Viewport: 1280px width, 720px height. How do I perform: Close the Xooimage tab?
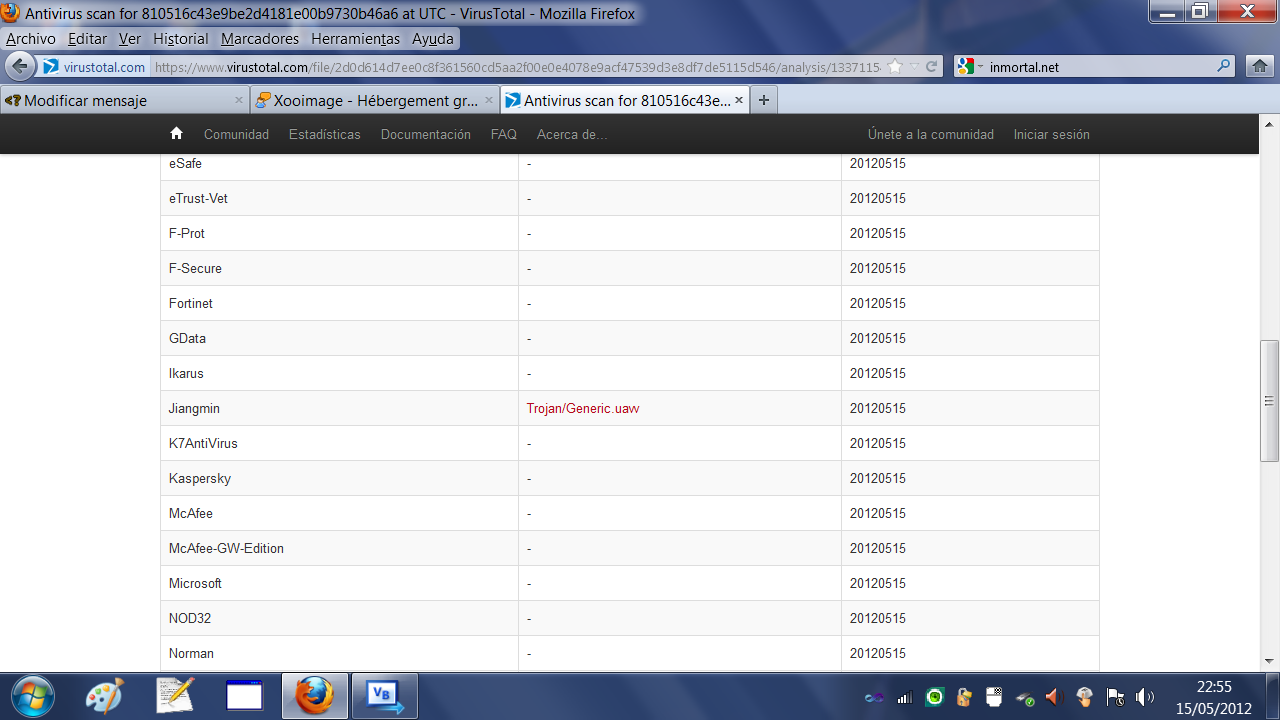[x=489, y=100]
